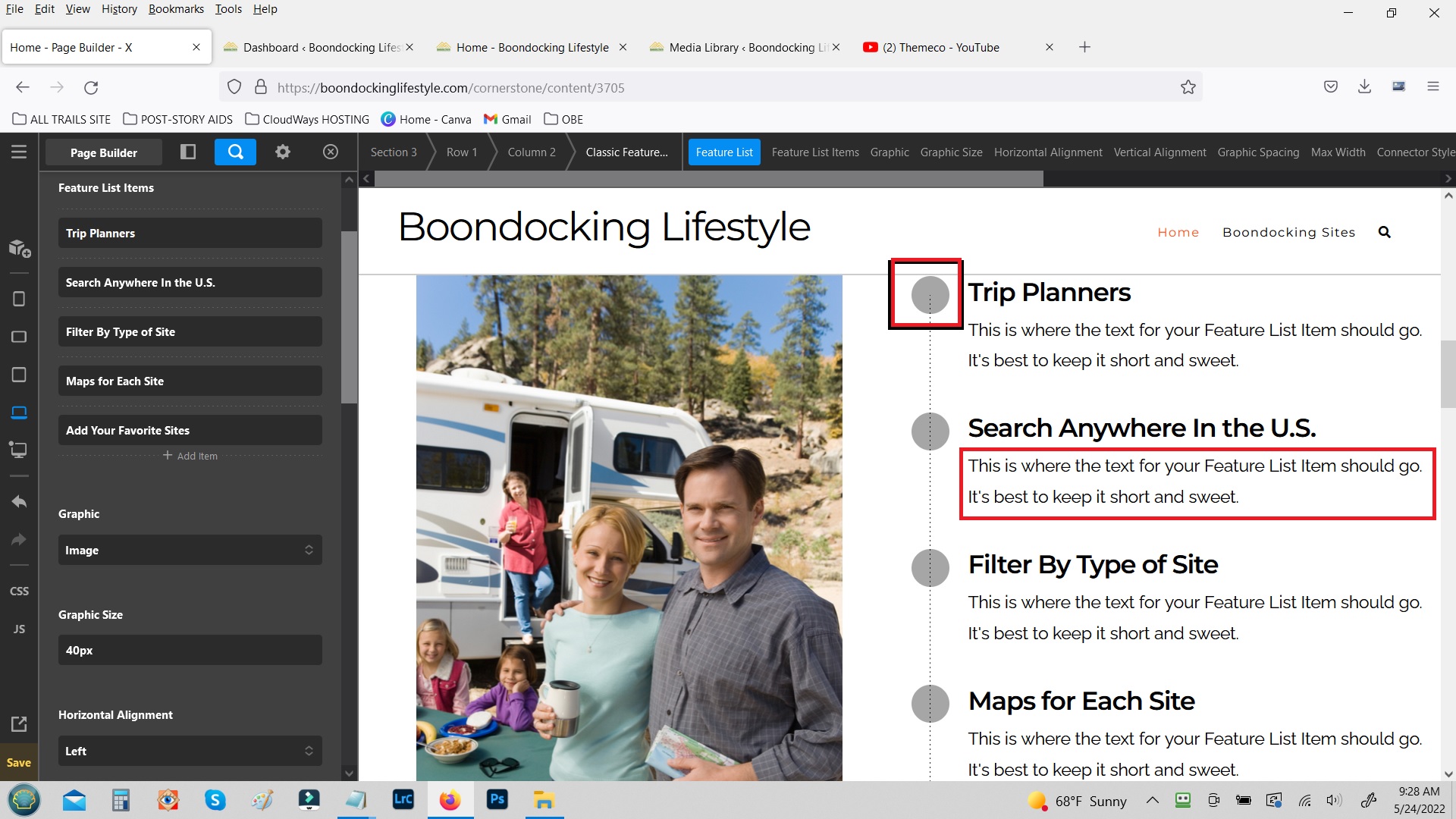Jump to Graphic Size in the control nav
The width and height of the screenshot is (1456, 819).
951,152
